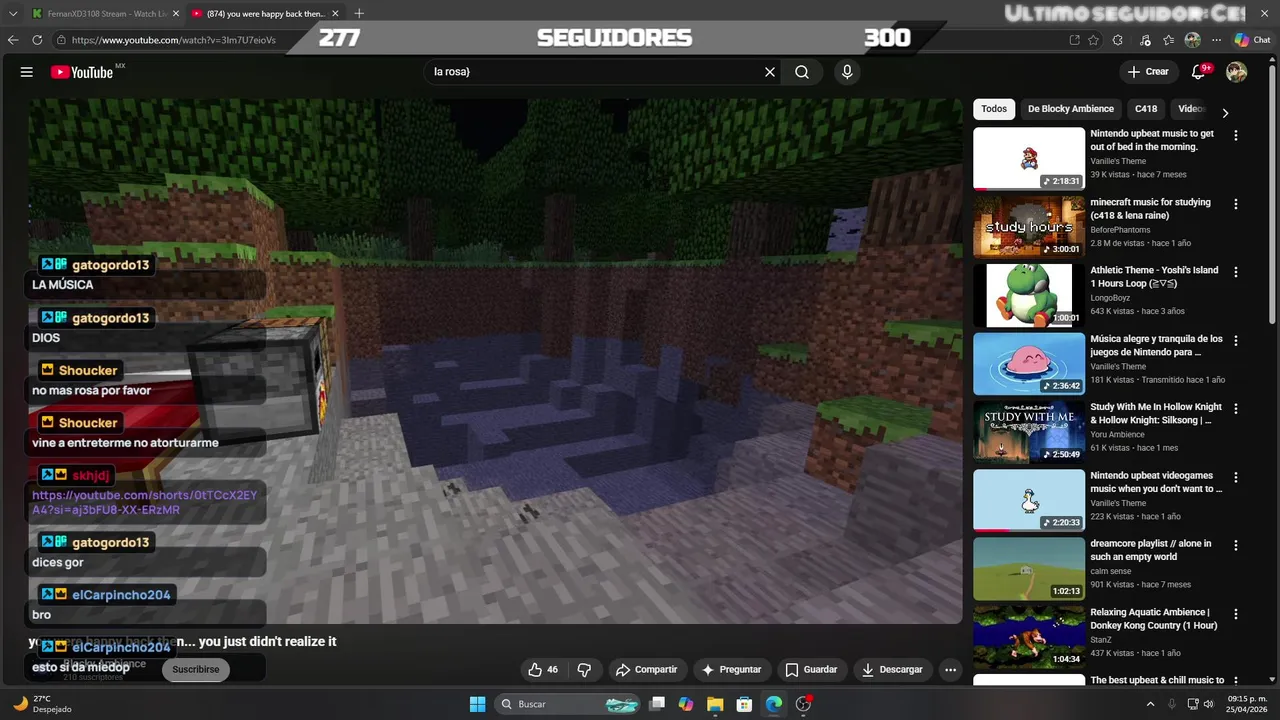The height and width of the screenshot is (720, 1280).
Task: Open the YouTube account avatar menu
Action: click(1237, 72)
